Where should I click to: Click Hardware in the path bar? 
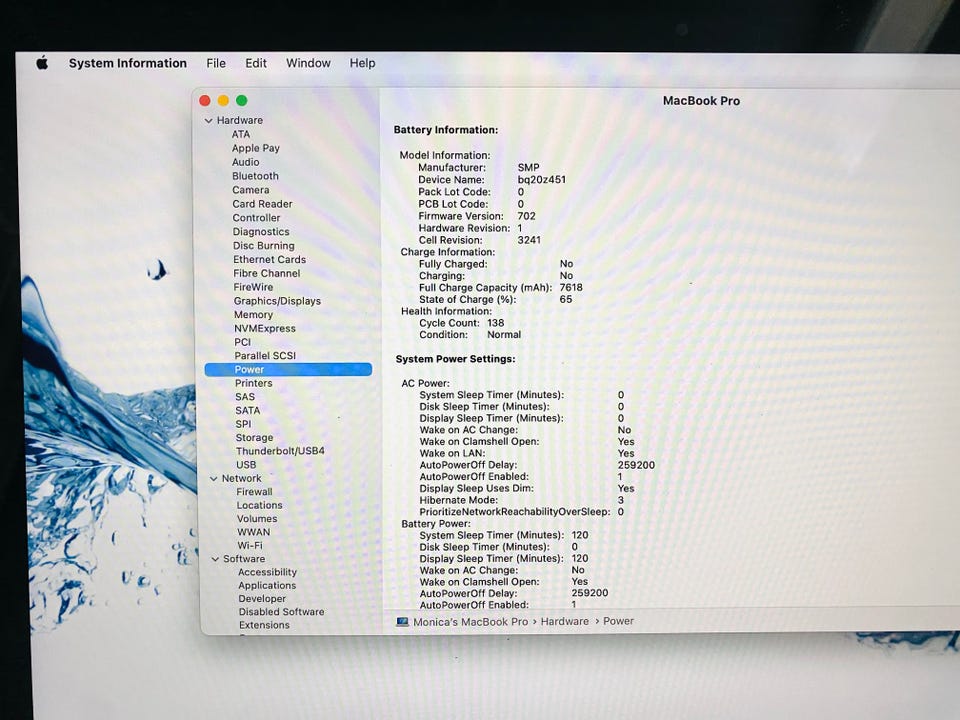coord(564,621)
